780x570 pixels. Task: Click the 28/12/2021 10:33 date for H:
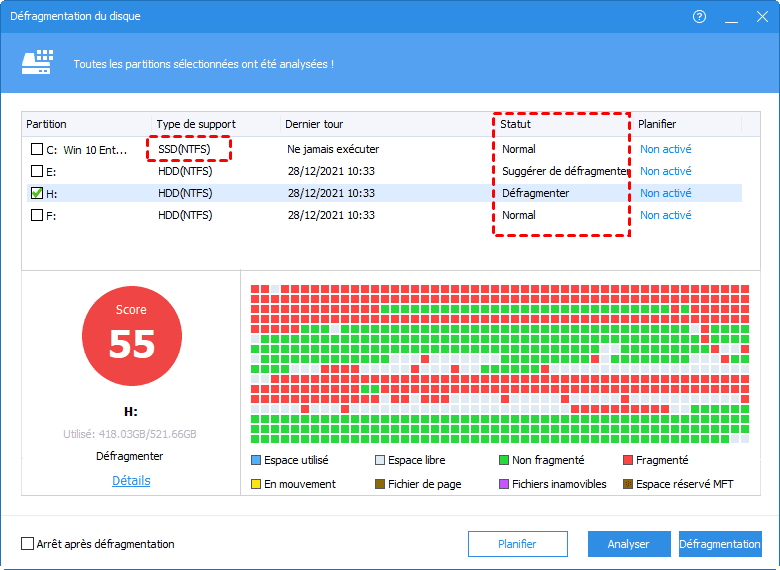tap(331, 193)
